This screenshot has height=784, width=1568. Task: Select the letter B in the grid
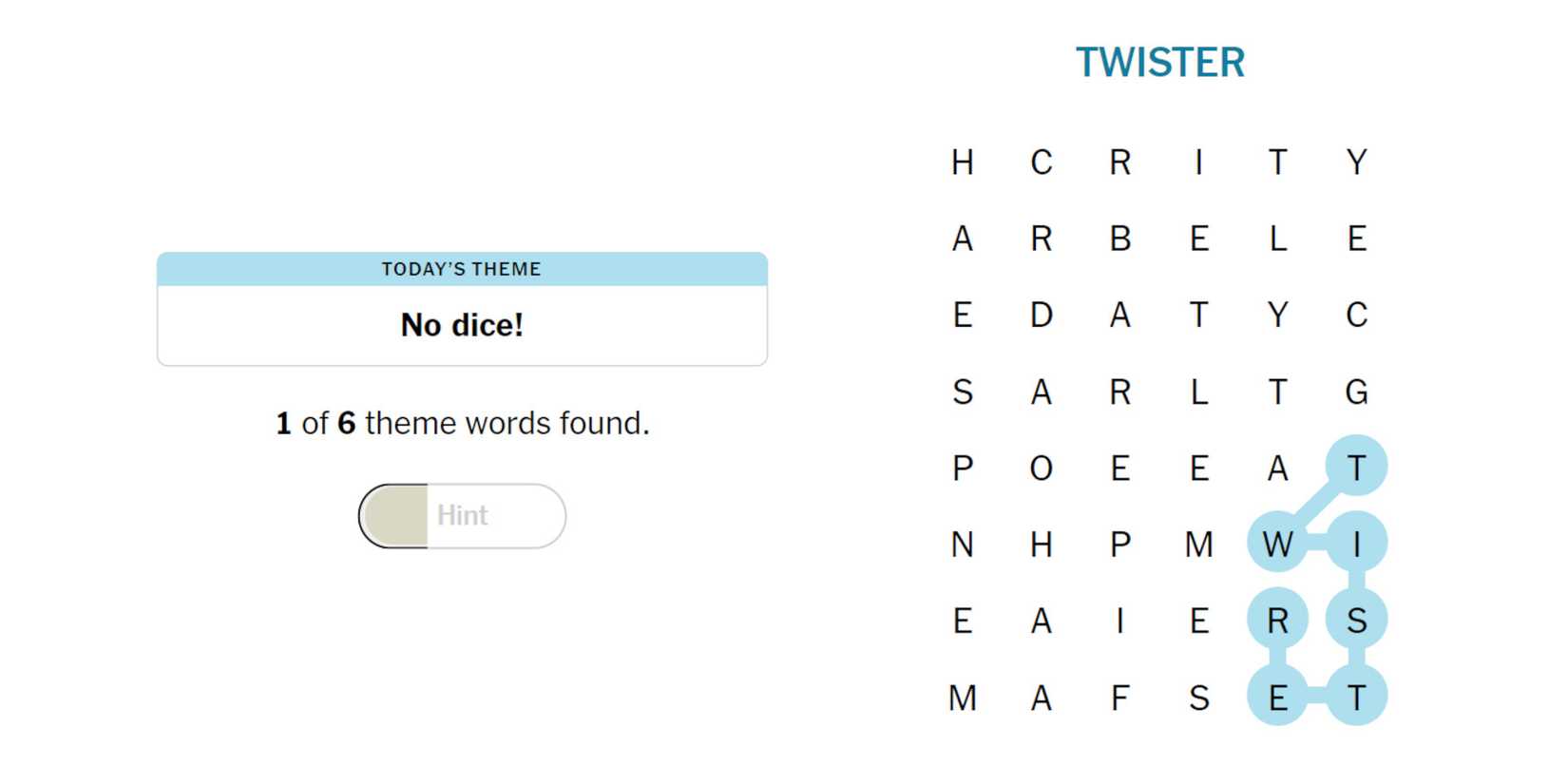(1120, 239)
